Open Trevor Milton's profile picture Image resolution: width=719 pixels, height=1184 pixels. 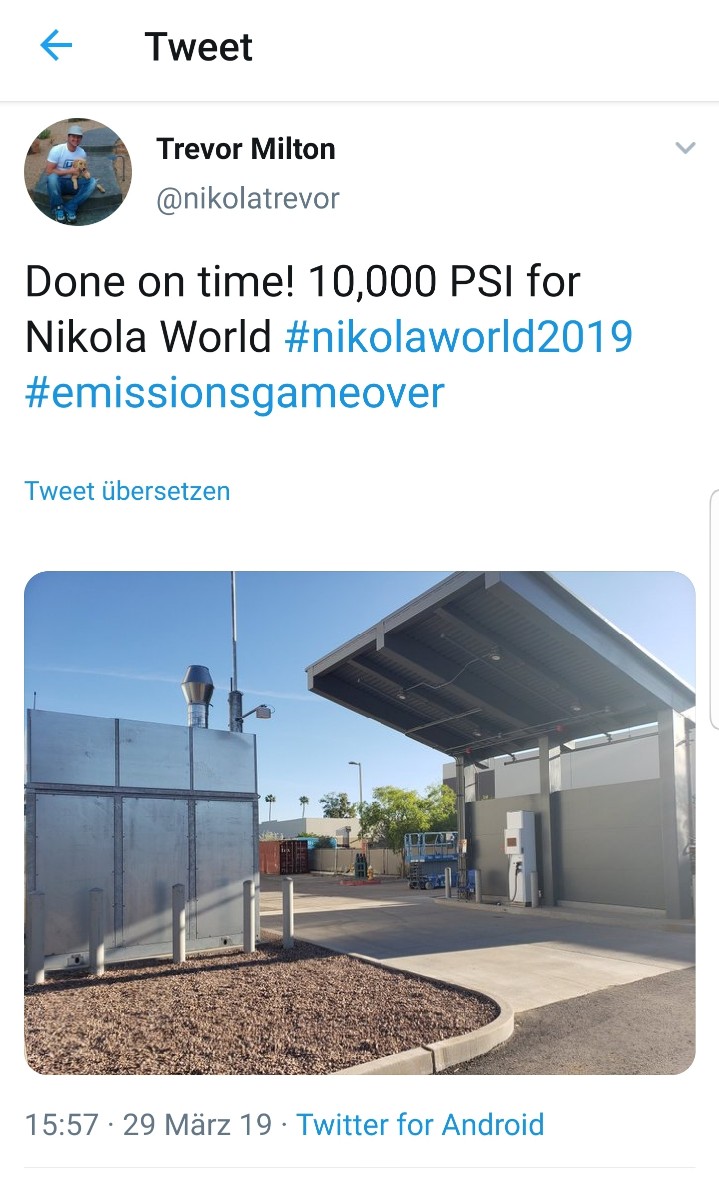78,171
